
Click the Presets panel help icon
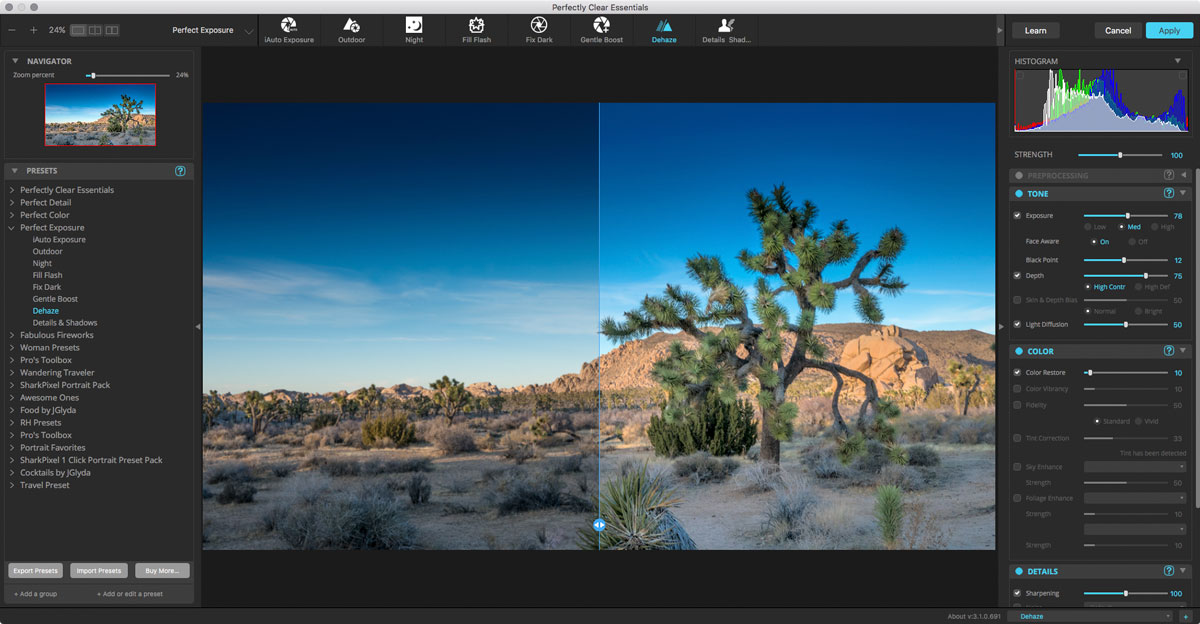coord(180,171)
